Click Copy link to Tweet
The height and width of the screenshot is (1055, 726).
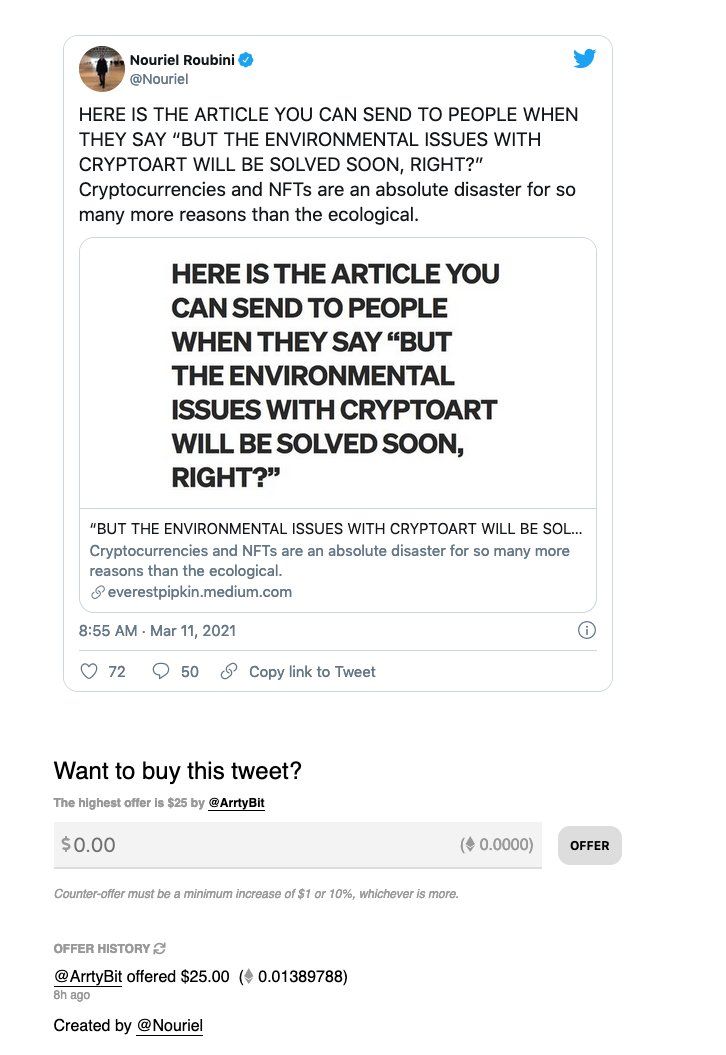click(x=312, y=671)
